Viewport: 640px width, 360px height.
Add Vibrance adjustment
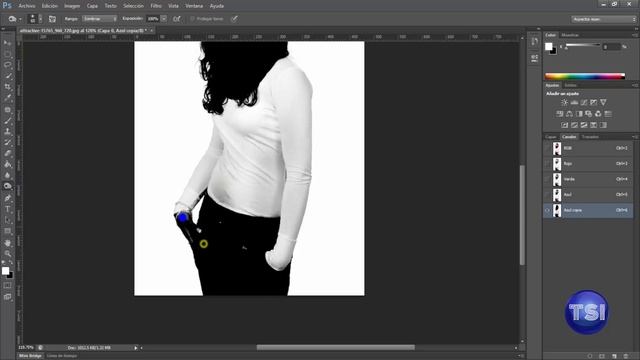pos(603,102)
